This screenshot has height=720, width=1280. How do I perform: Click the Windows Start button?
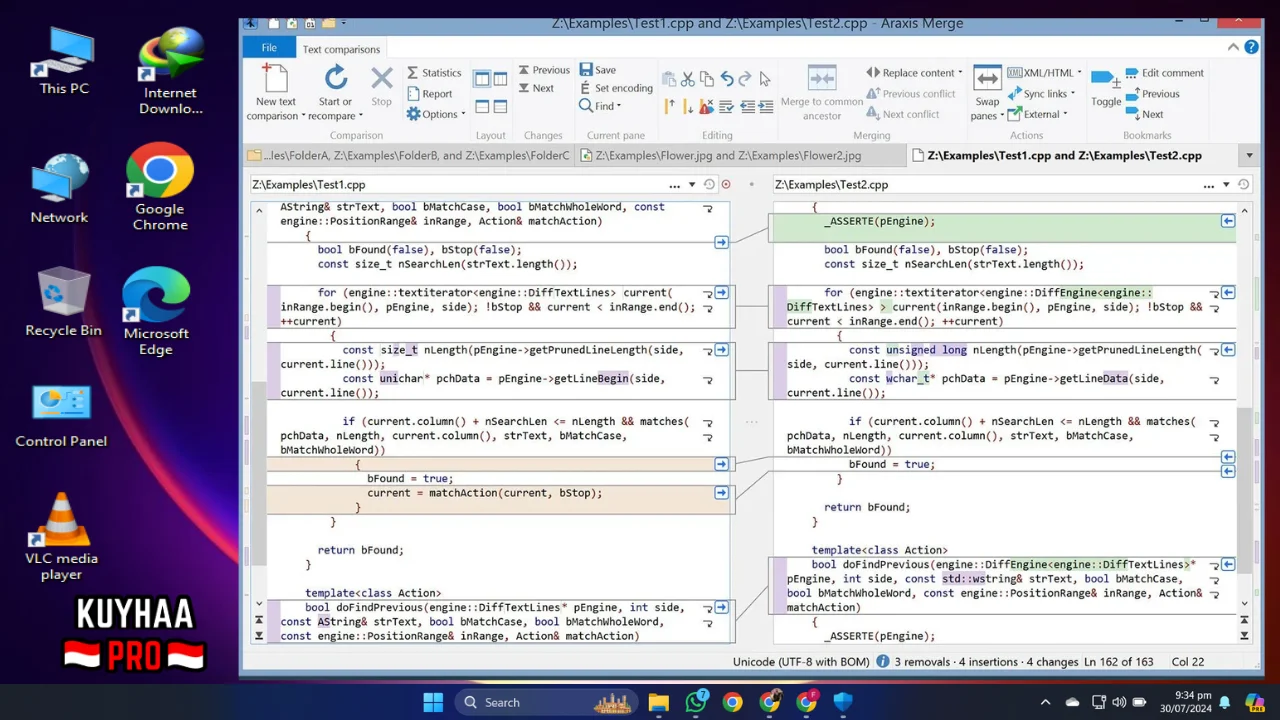point(433,702)
